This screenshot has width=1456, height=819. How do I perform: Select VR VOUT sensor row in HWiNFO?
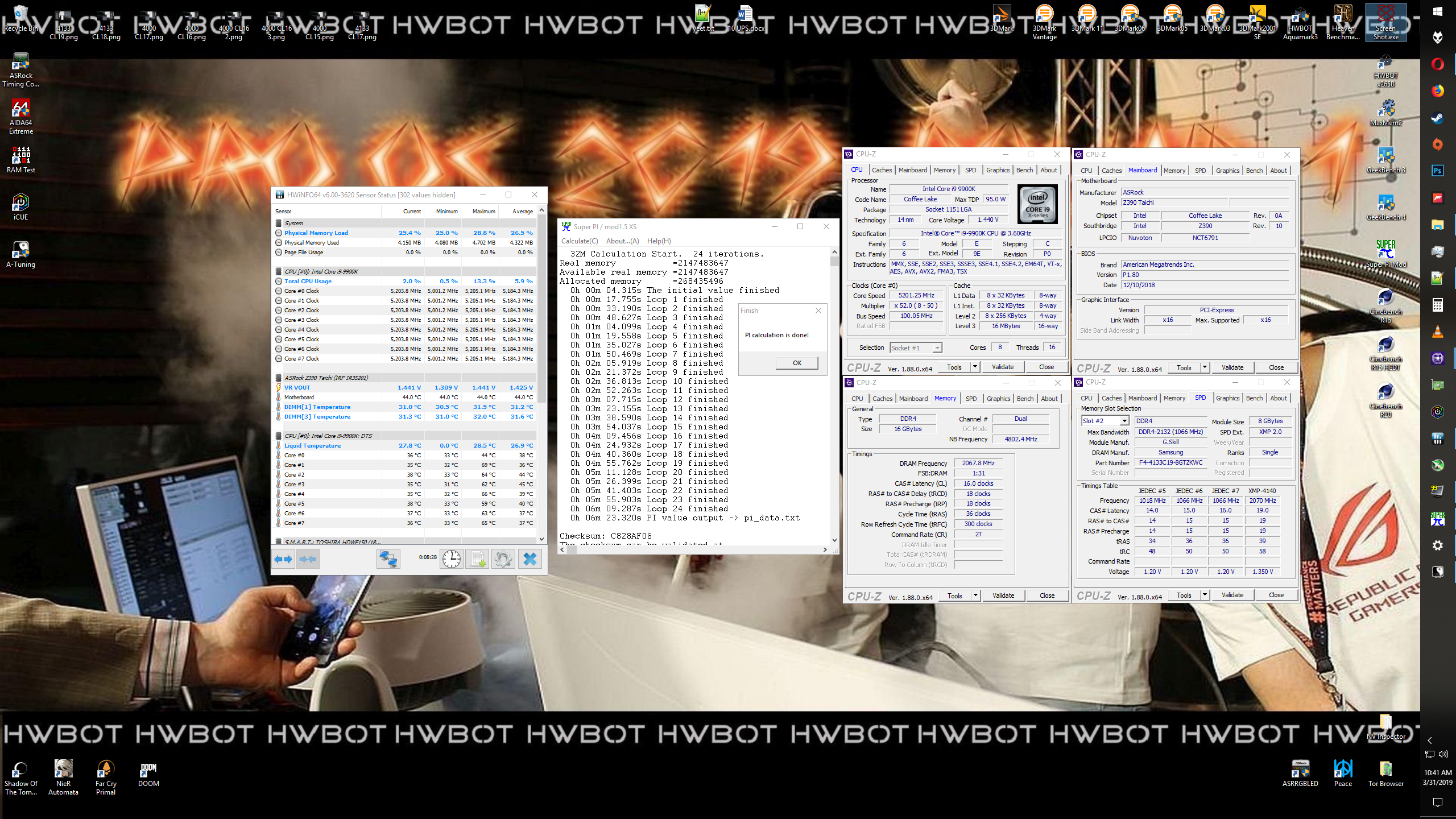point(404,387)
